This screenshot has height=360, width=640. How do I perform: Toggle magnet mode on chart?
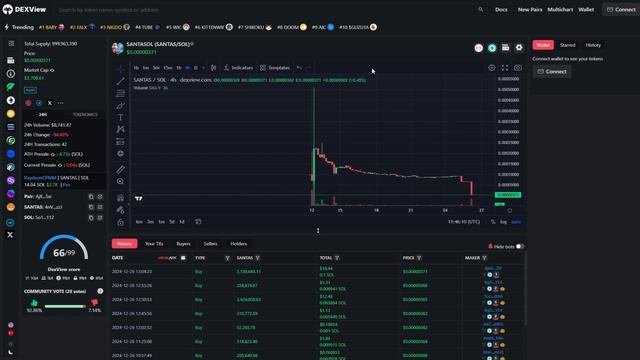click(x=120, y=198)
